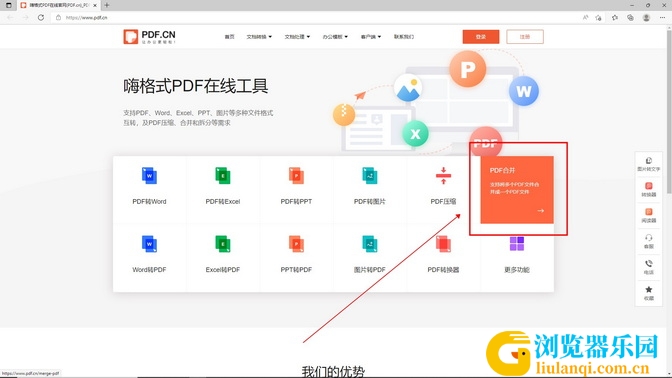
Task: Click the 注册 button
Action: [x=525, y=37]
